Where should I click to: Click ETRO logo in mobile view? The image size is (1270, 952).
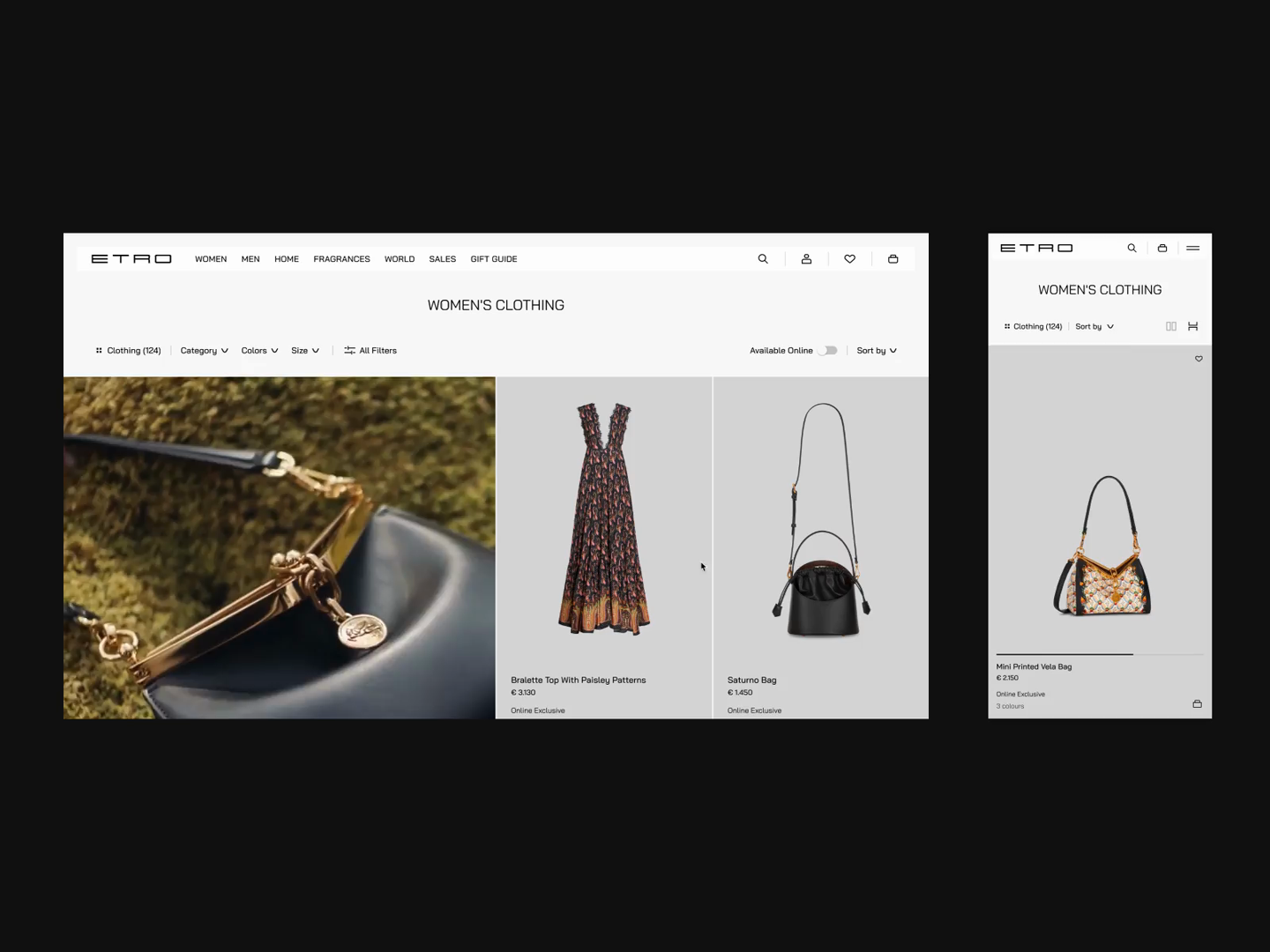(x=1036, y=249)
